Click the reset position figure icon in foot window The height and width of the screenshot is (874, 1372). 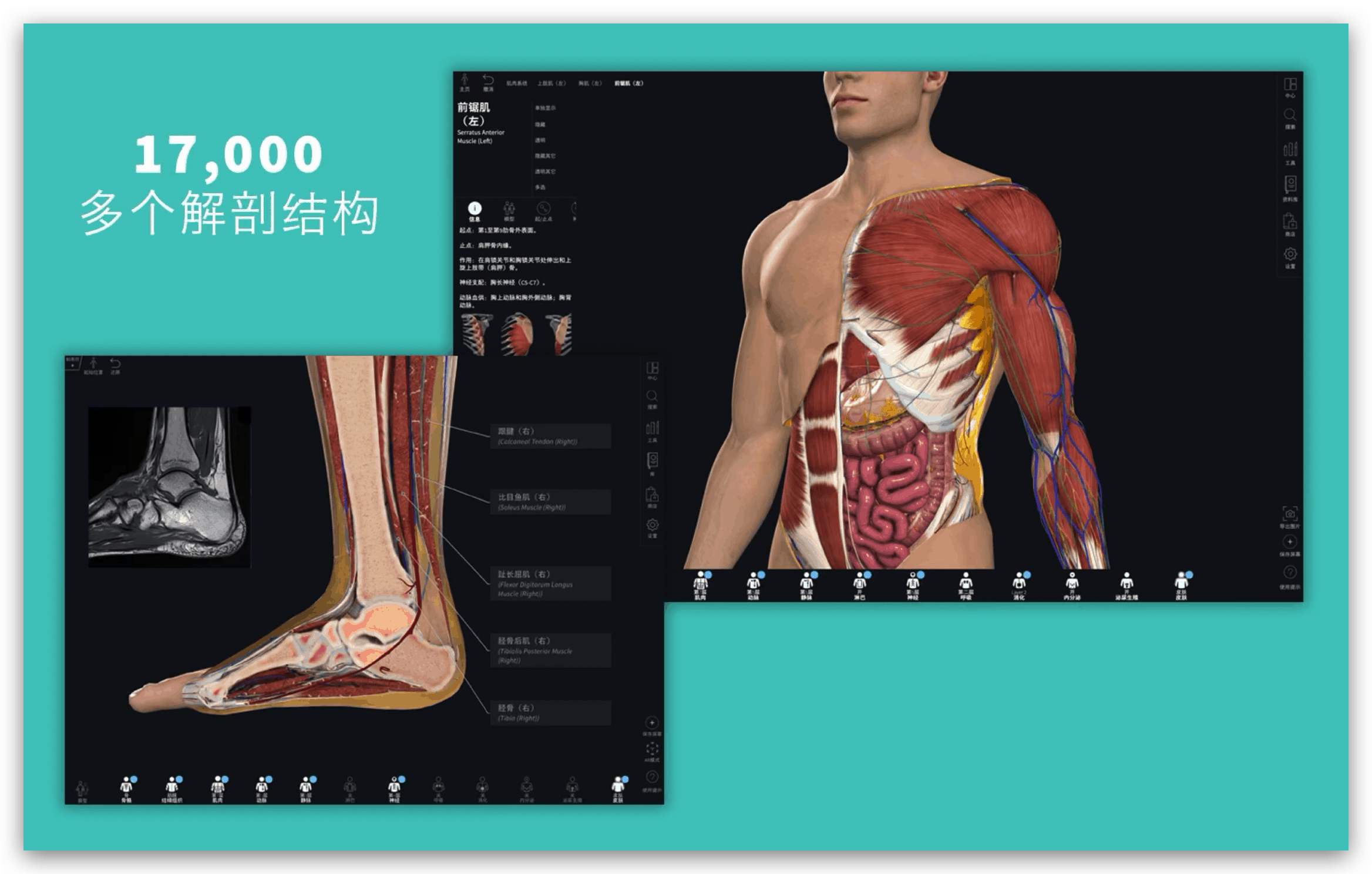click(93, 365)
